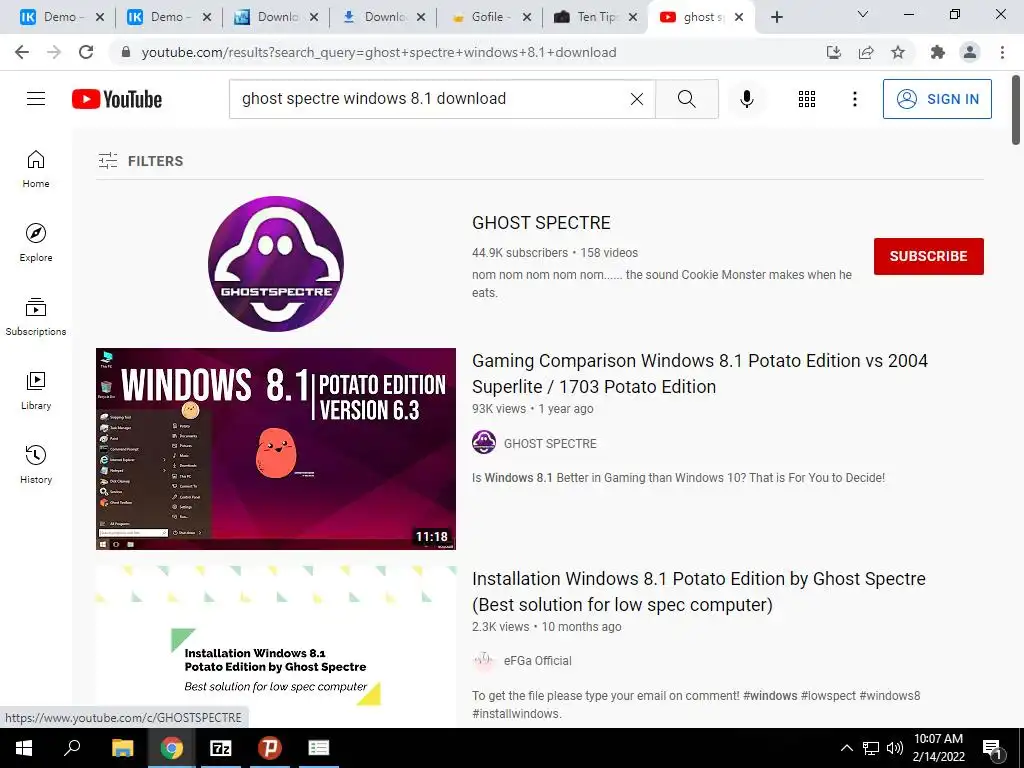Image resolution: width=1024 pixels, height=768 pixels.
Task: Click the #windows hashtag
Action: point(770,696)
